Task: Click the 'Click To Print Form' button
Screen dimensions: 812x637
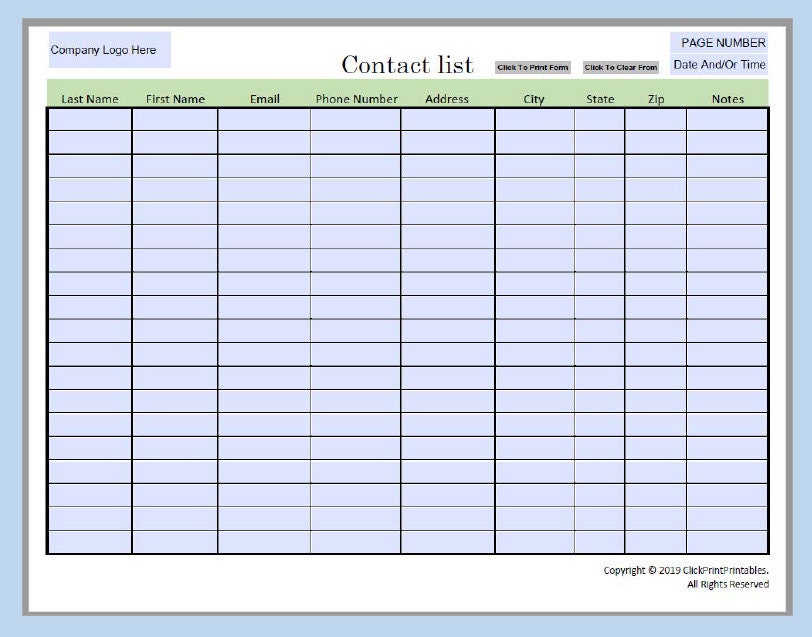Action: [532, 67]
